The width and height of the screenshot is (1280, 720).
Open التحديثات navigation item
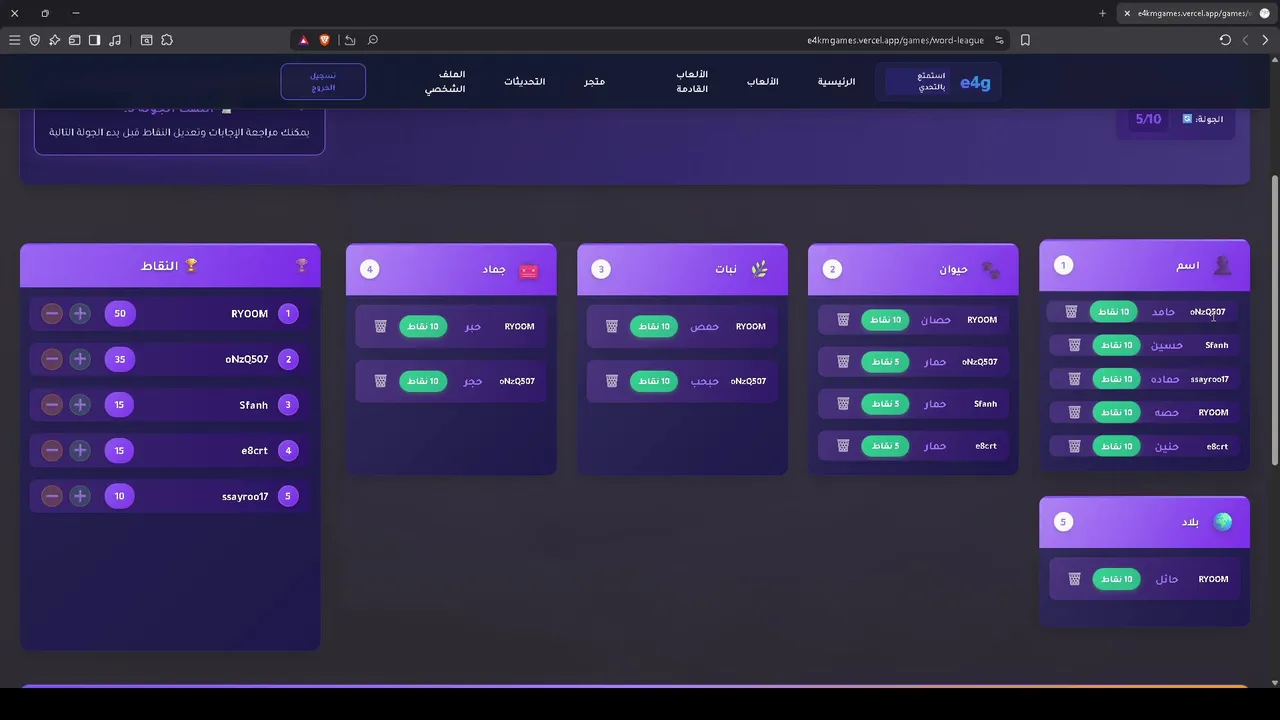pyautogui.click(x=524, y=81)
